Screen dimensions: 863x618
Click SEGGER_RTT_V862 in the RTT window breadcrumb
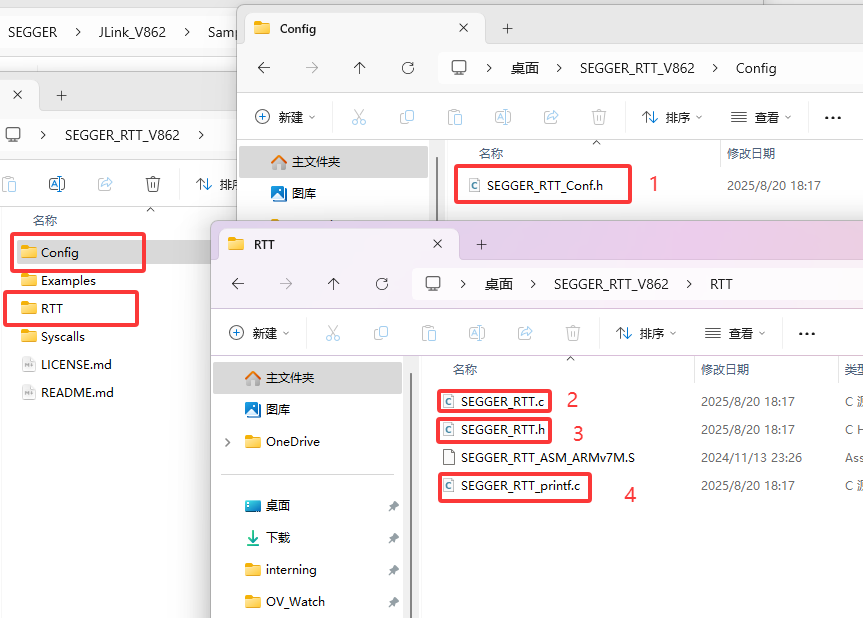click(x=610, y=284)
